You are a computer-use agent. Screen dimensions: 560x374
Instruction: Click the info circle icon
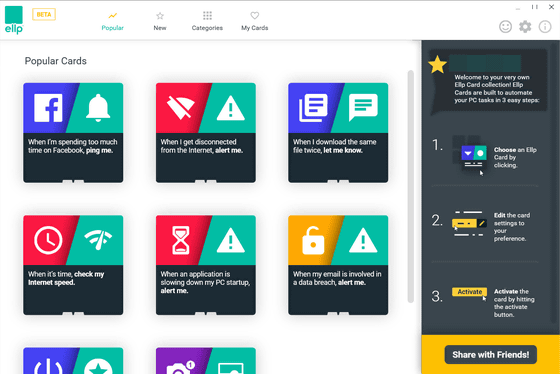point(545,27)
